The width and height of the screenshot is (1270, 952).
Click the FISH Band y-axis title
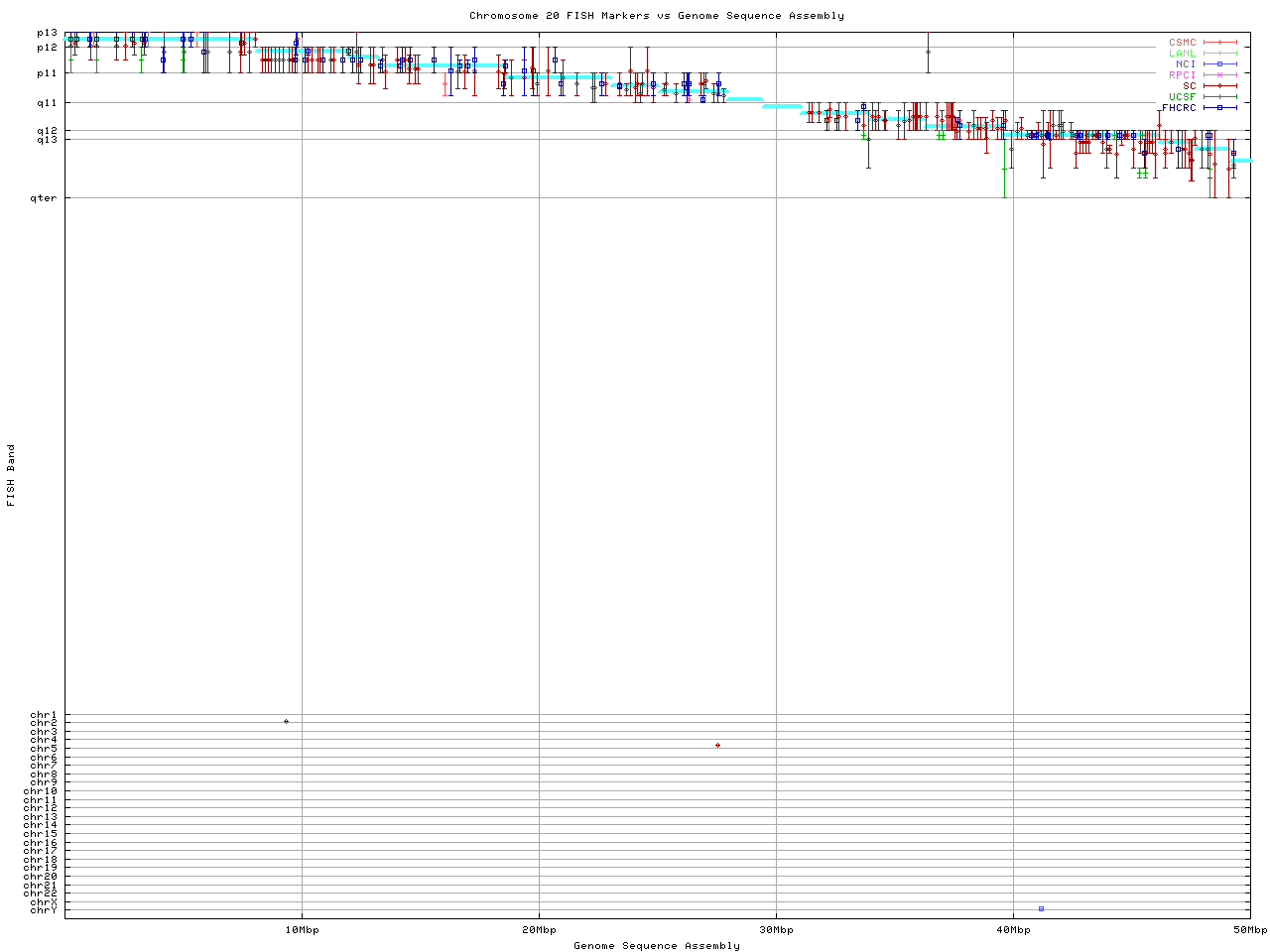point(11,475)
